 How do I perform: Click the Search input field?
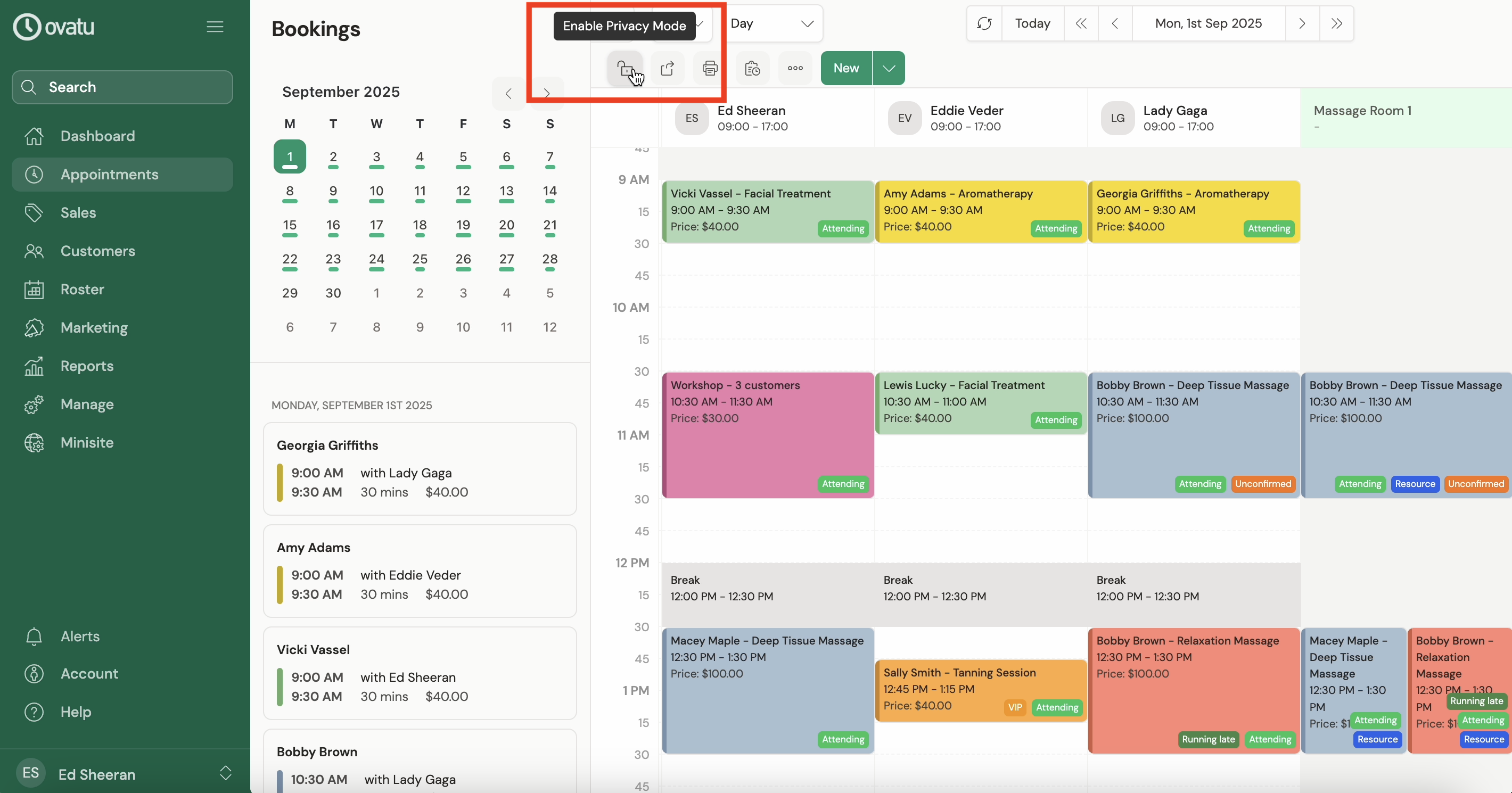(x=122, y=87)
